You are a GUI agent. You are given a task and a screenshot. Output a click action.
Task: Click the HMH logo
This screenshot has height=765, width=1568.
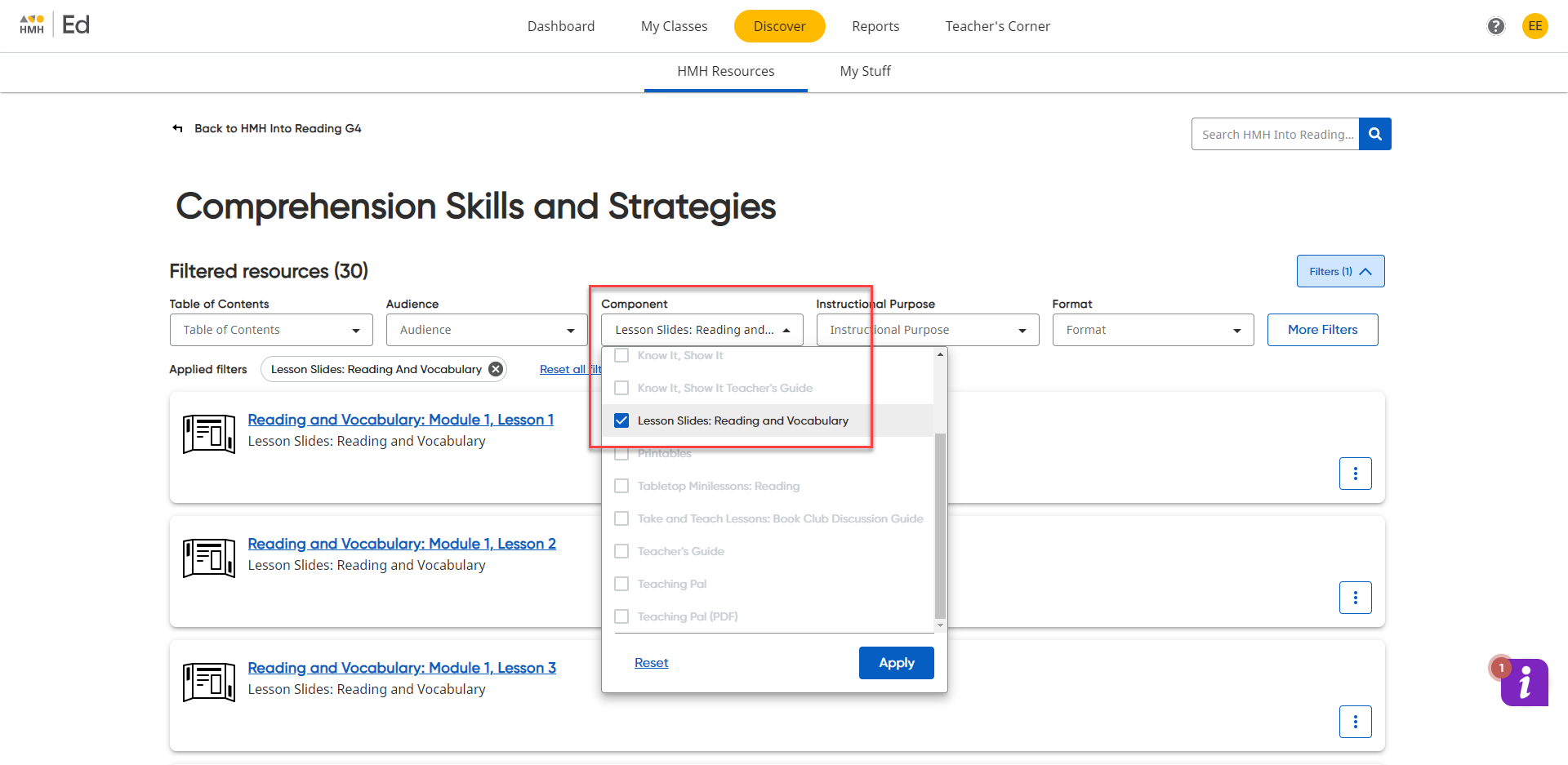pyautogui.click(x=31, y=24)
